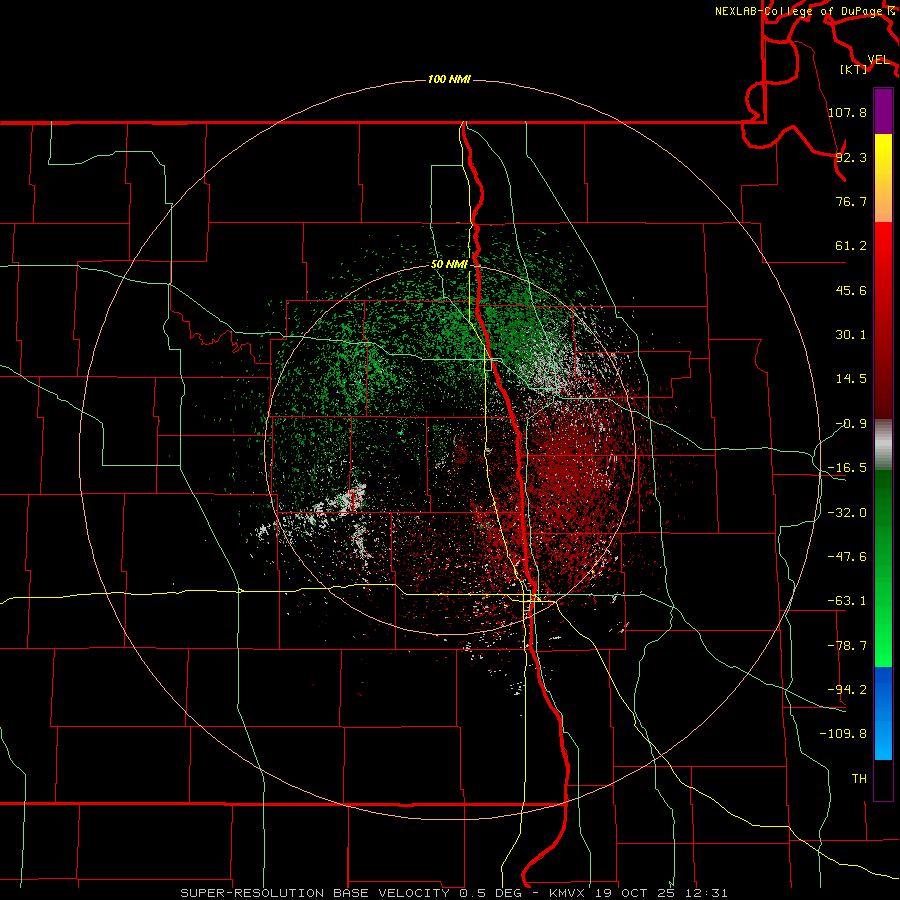Click the Super-Resolution Base Velocity caption

coord(453,893)
